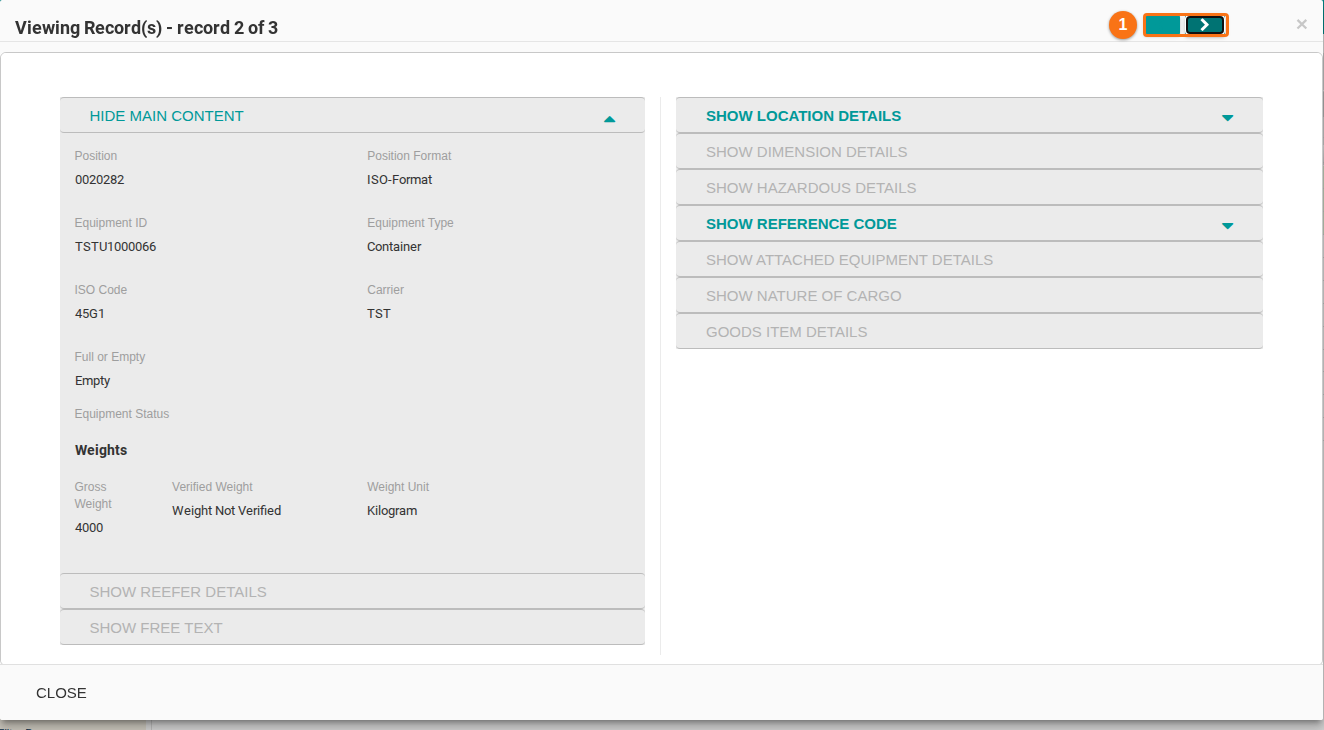Screen dimensions: 1324x730
Task: Expand Show Attached Equipment Details
Action: pos(969,260)
